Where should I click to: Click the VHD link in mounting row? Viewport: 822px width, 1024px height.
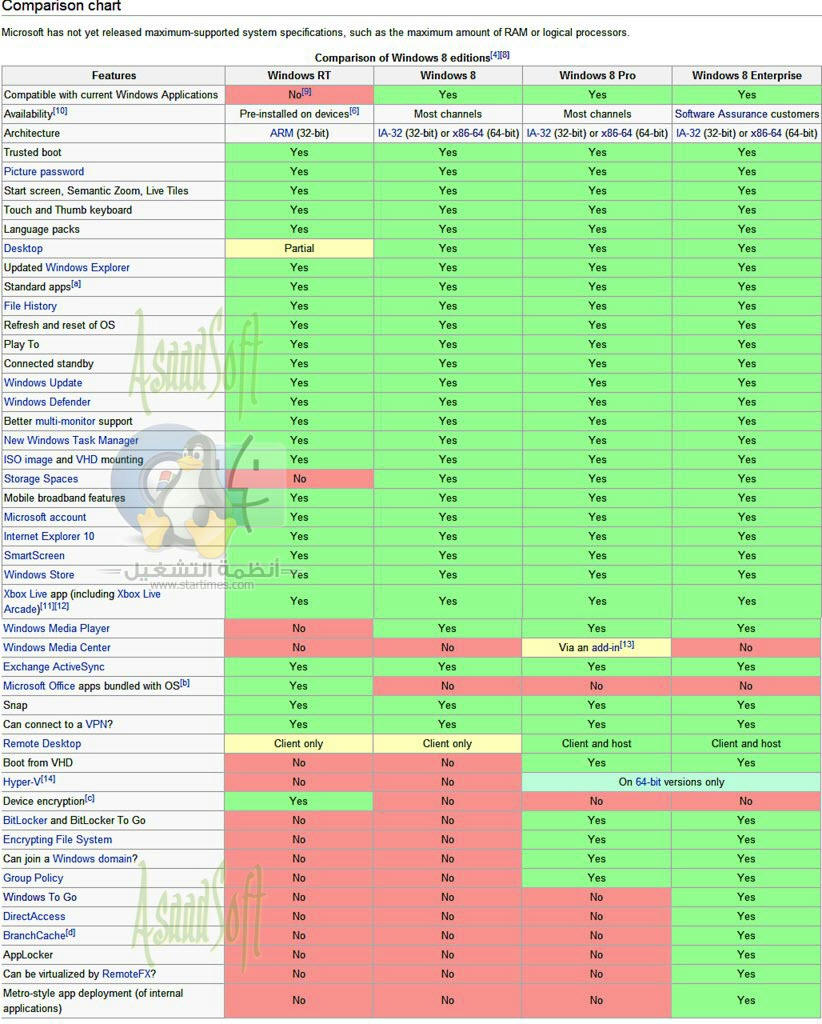(x=86, y=460)
